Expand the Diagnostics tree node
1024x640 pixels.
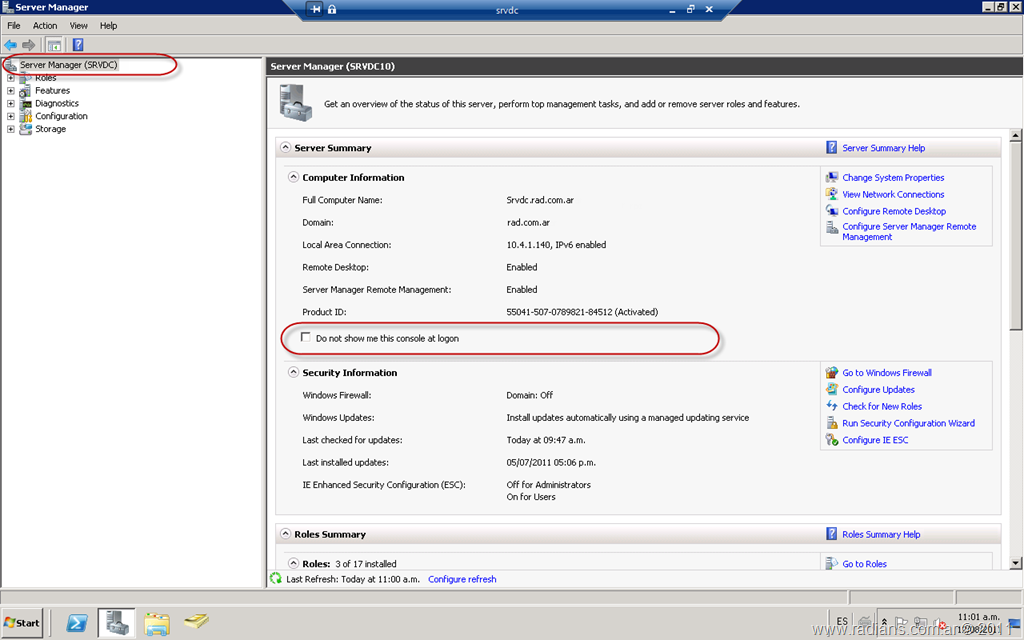click(11, 103)
